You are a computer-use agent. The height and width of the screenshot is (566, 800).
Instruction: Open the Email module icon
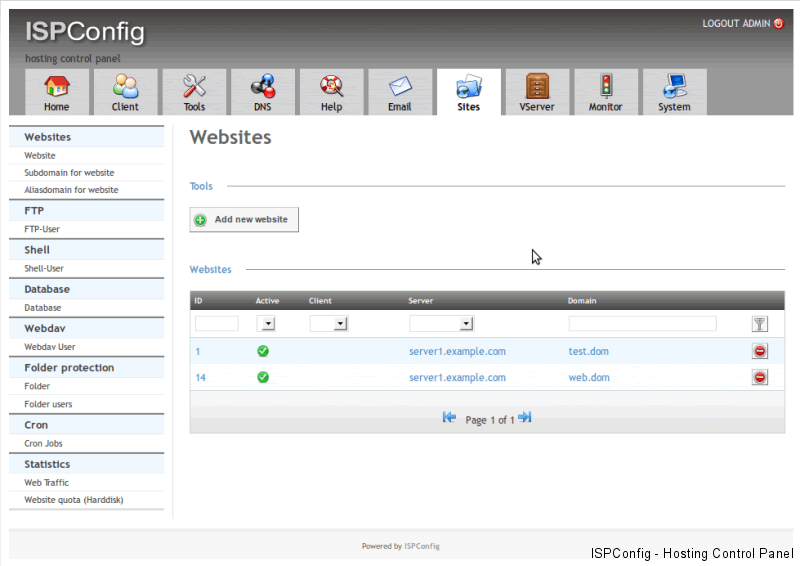tap(400, 86)
